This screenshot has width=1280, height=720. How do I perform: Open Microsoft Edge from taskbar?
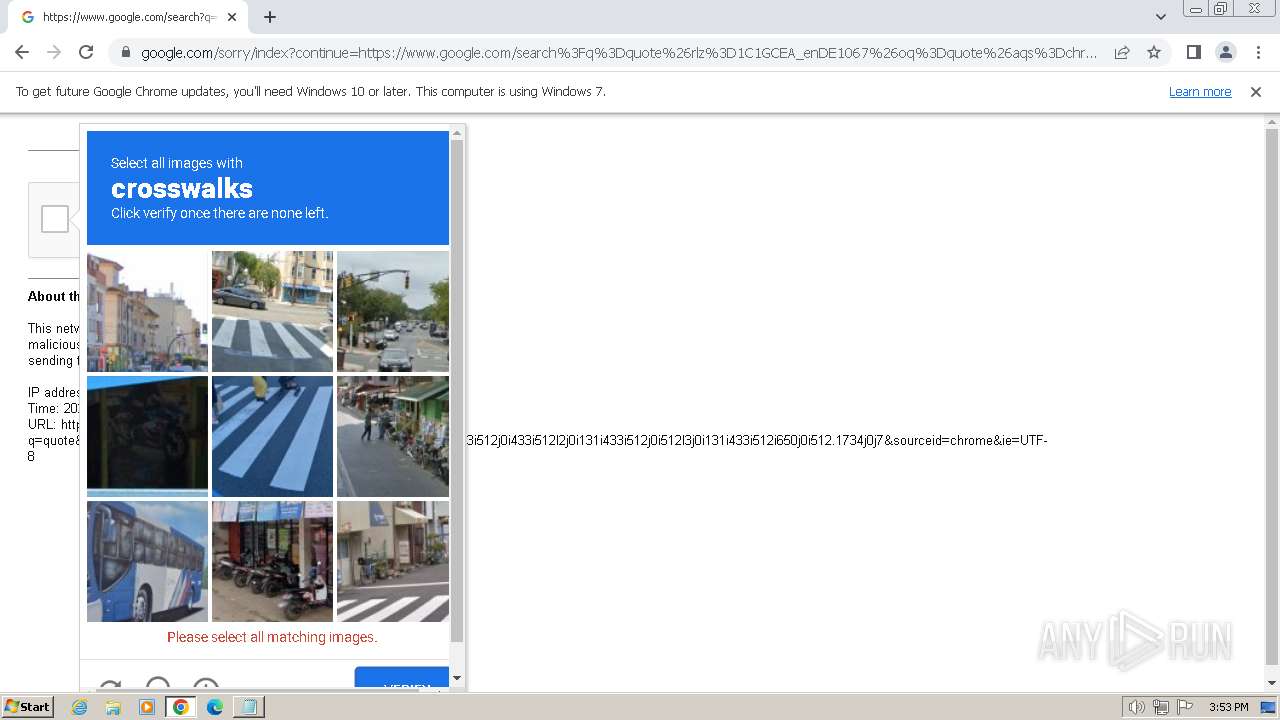pos(215,707)
